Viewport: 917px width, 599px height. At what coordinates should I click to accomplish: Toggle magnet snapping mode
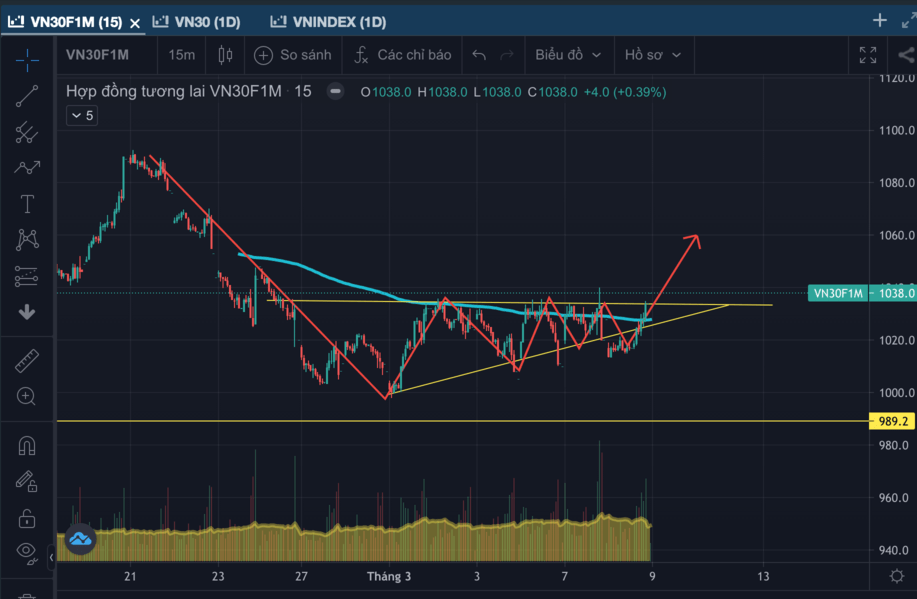pyautogui.click(x=27, y=446)
